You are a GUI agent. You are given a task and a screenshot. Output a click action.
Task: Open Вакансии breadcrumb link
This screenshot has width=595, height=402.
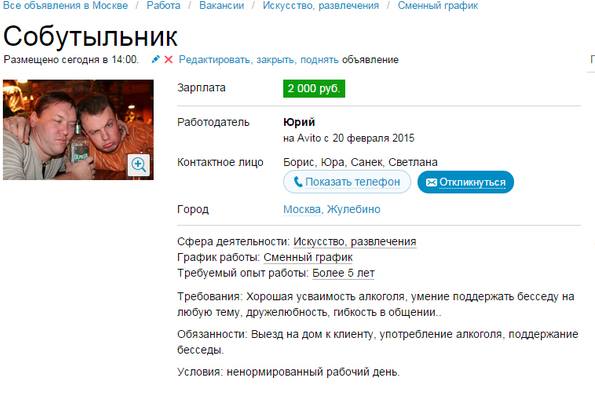(222, 5)
